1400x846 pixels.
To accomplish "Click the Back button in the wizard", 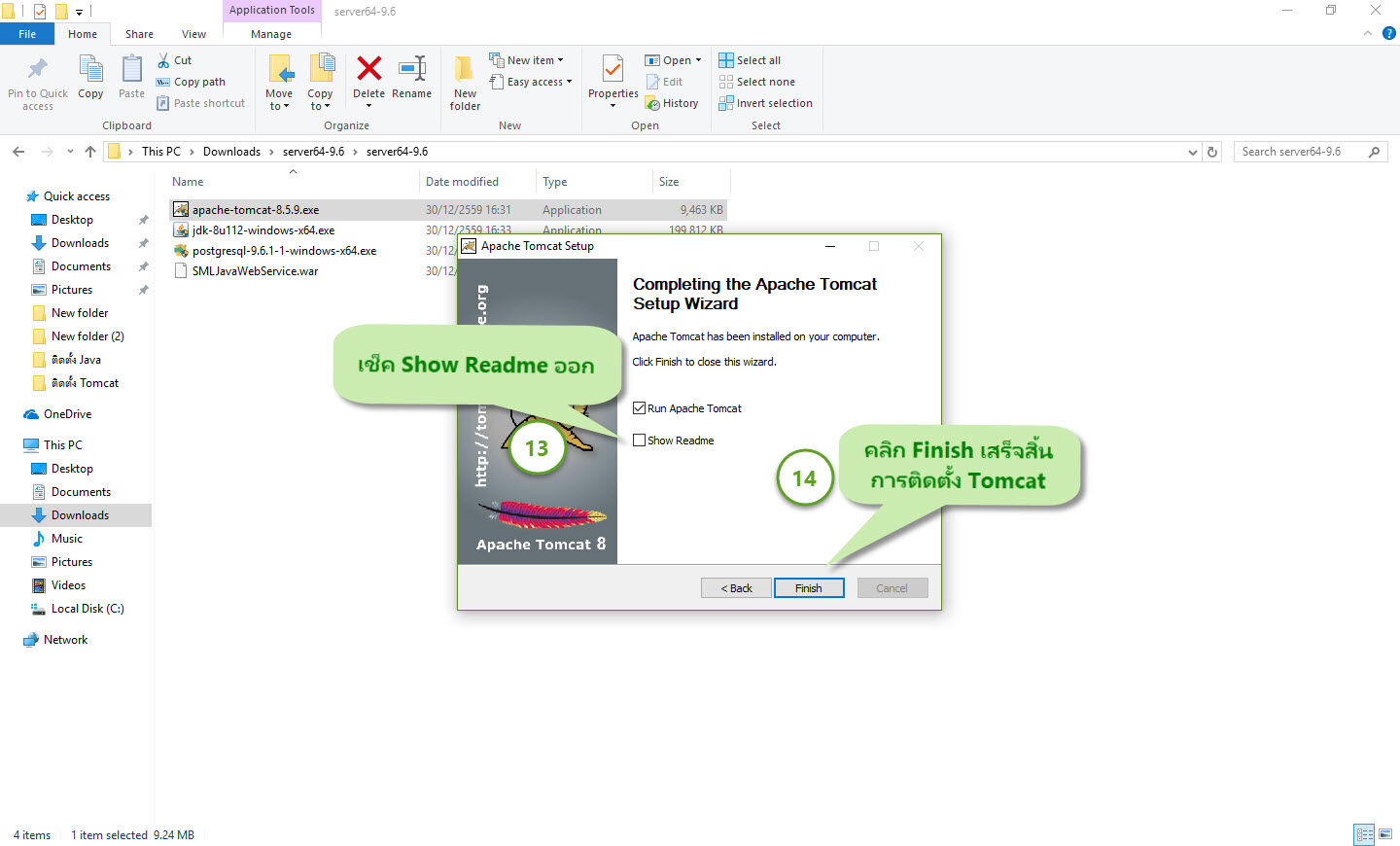I will [736, 588].
